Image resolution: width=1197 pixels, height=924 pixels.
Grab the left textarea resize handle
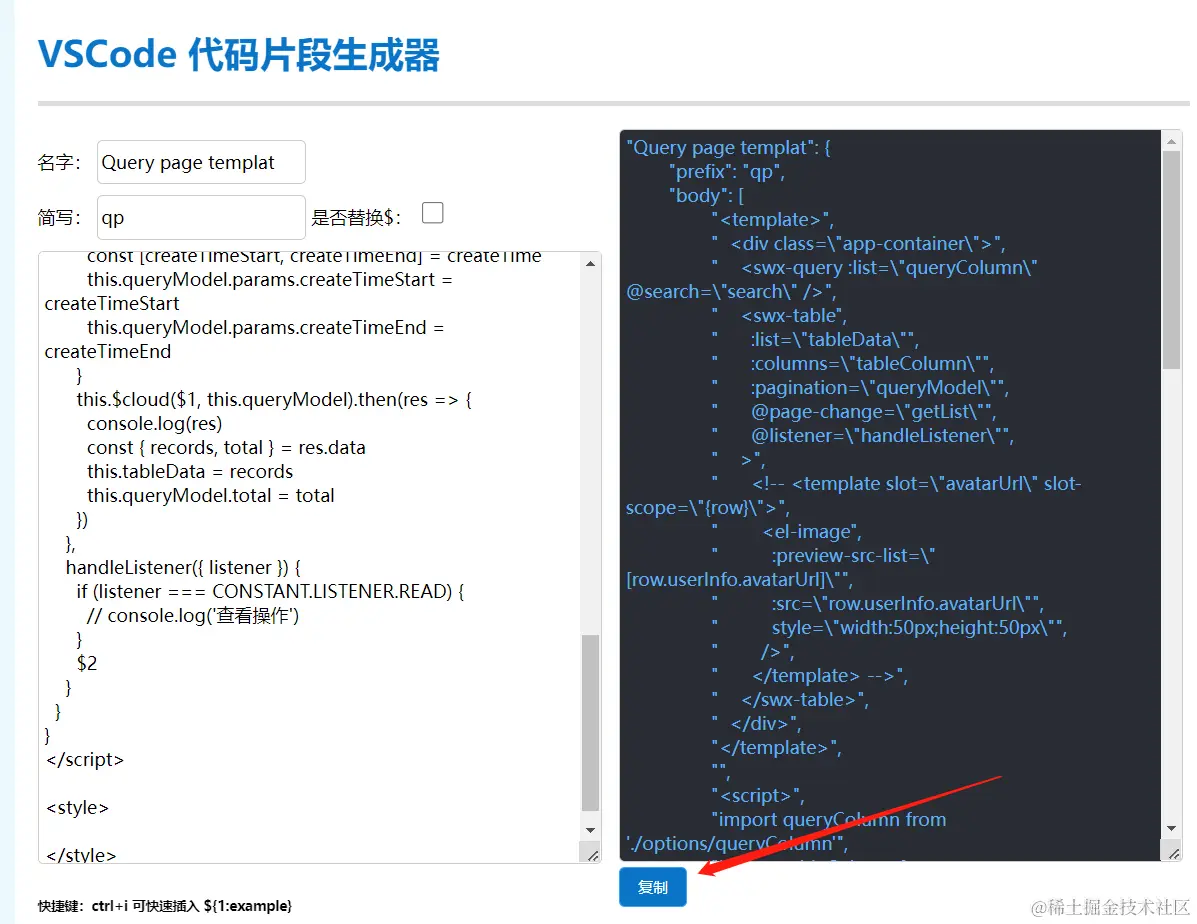pos(592,855)
